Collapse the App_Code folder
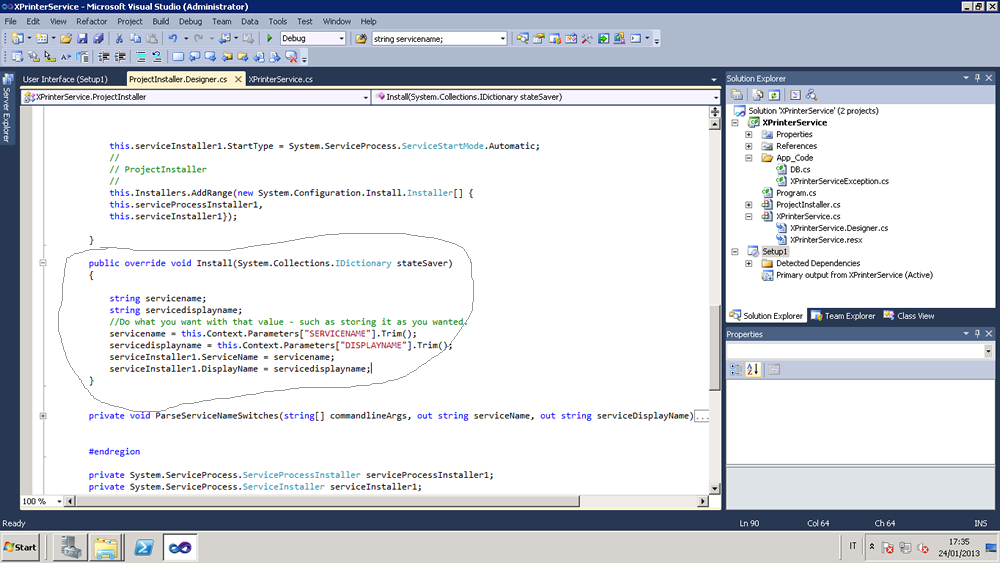Image resolution: width=1000 pixels, height=563 pixels. tap(749, 157)
